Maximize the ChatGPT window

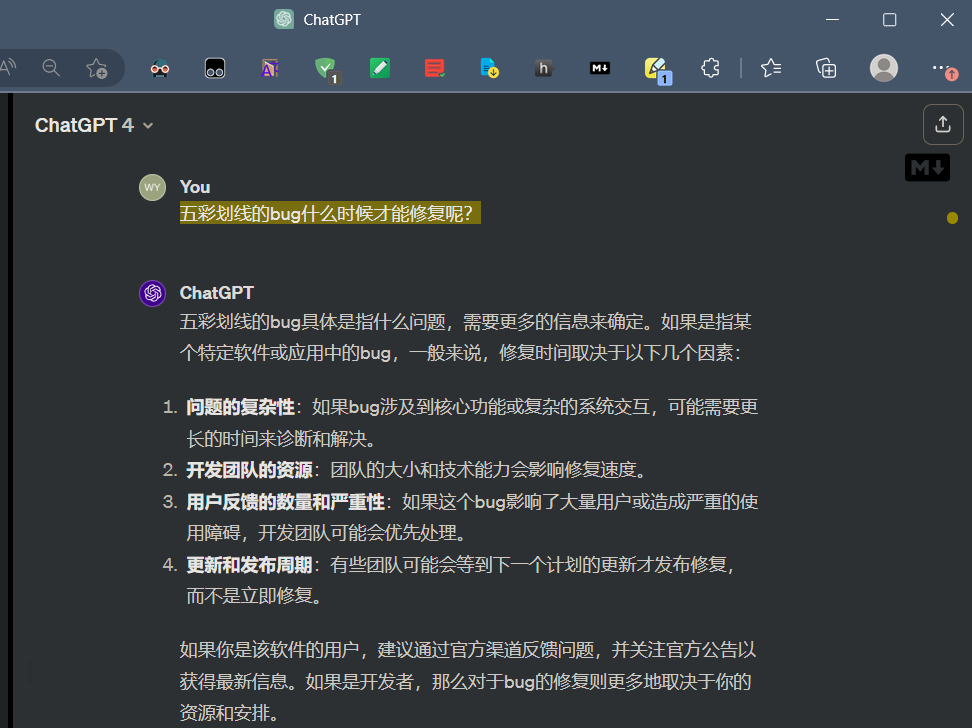point(890,20)
